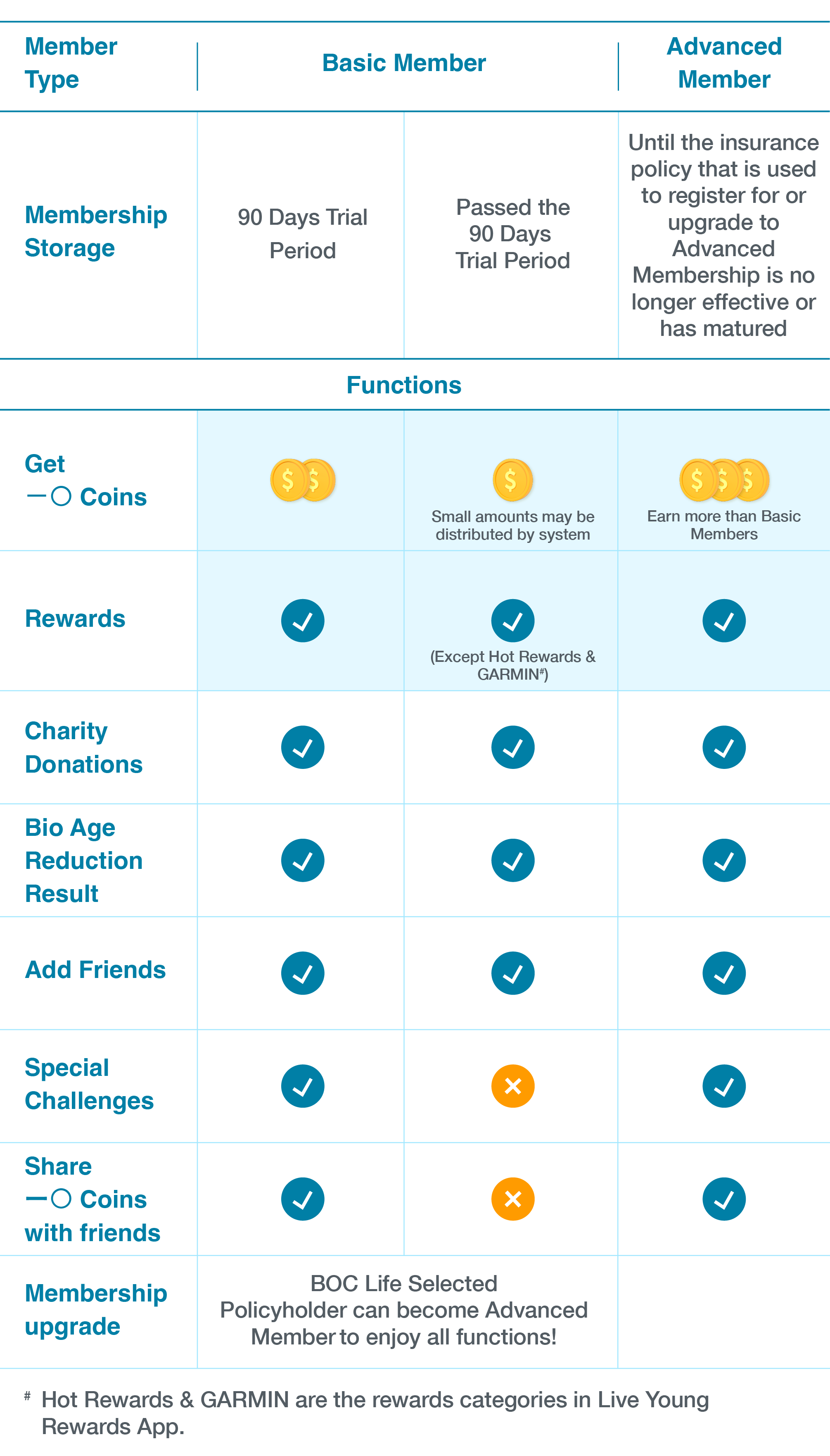
Task: Click the BOC Life Selected Policyholder text
Action: pos(403,1310)
